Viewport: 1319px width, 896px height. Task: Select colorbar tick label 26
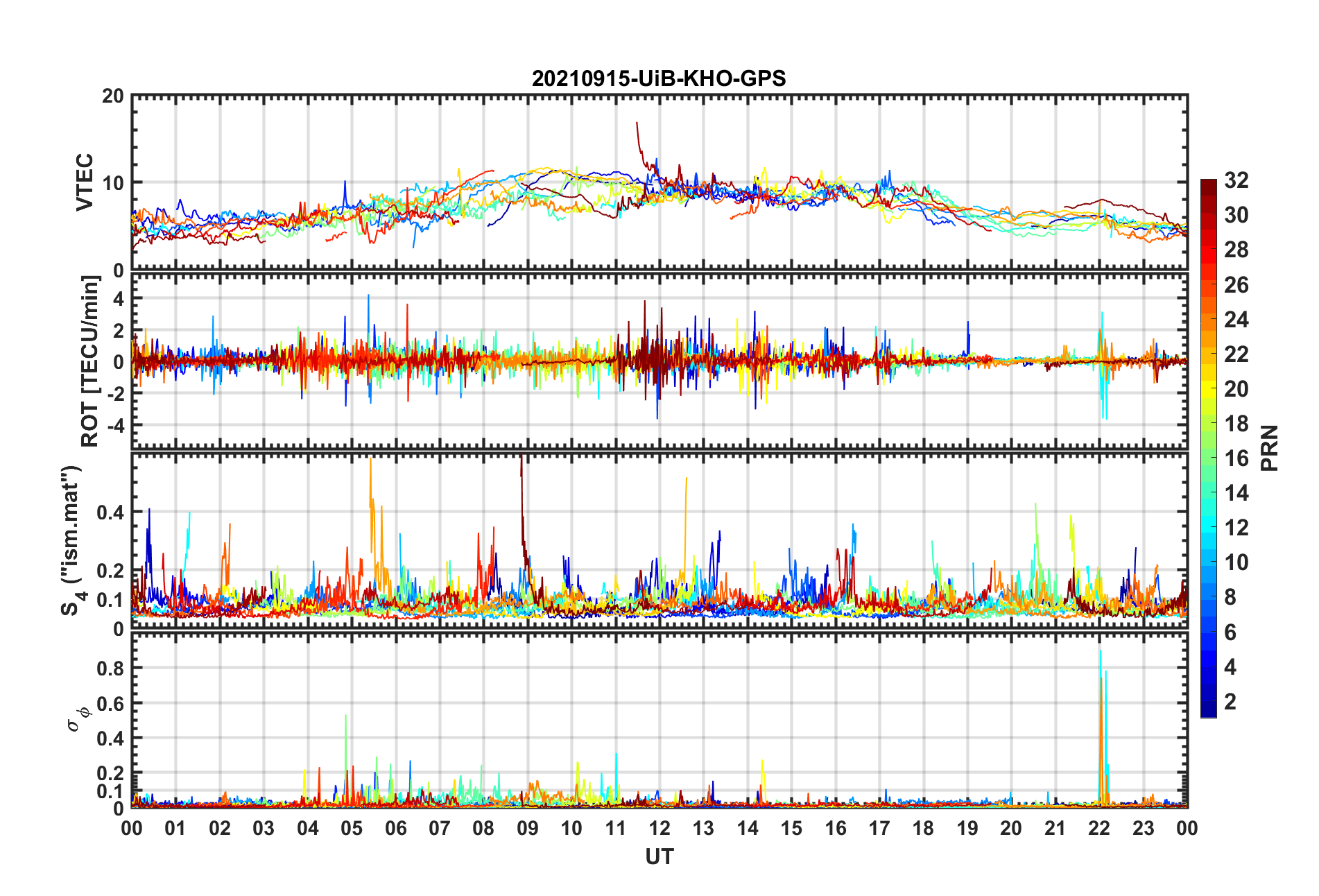pyautogui.click(x=1236, y=285)
